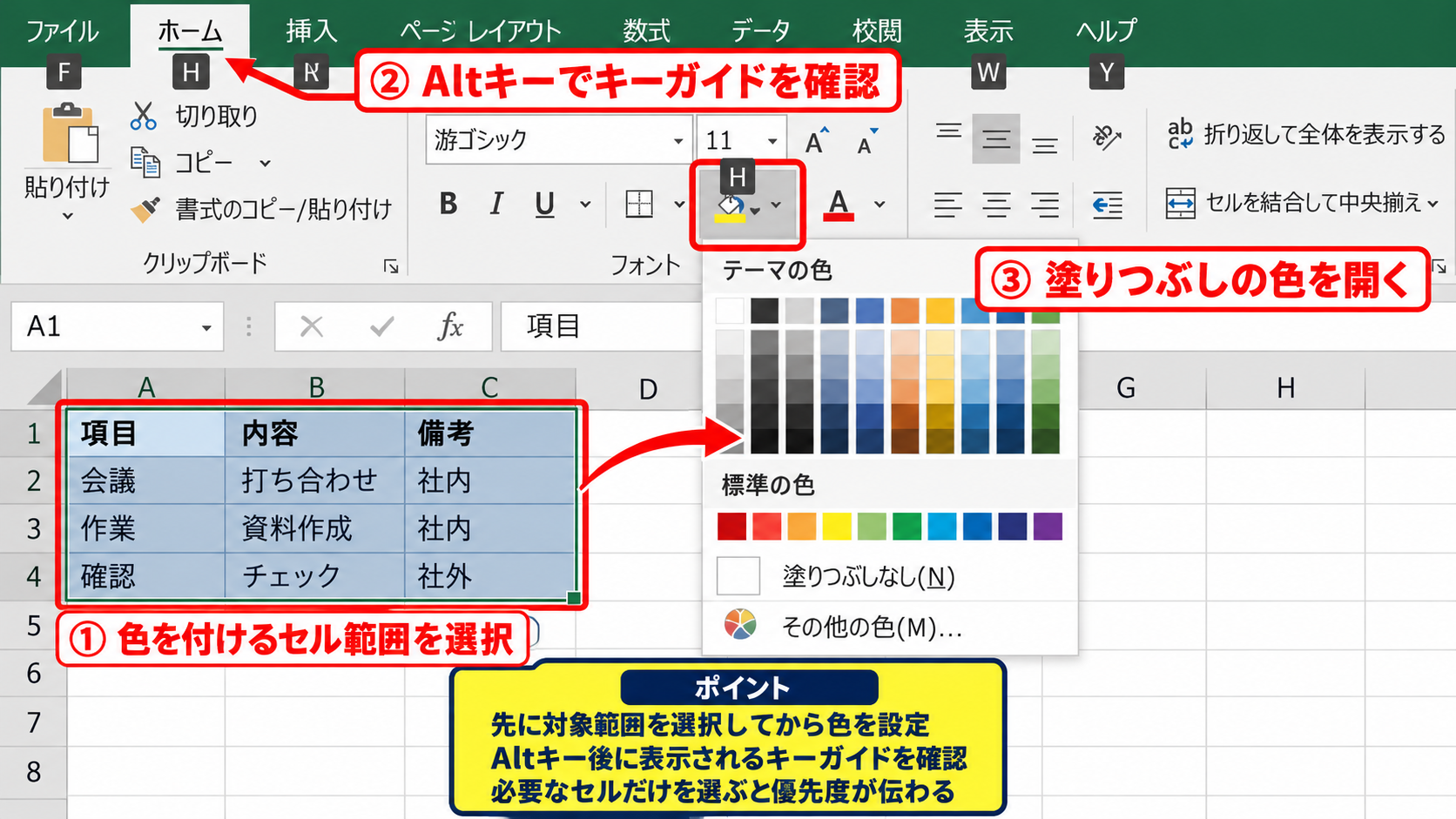Image resolution: width=1456 pixels, height=819 pixels.
Task: Click the text orientation icon
Action: pos(1107,138)
